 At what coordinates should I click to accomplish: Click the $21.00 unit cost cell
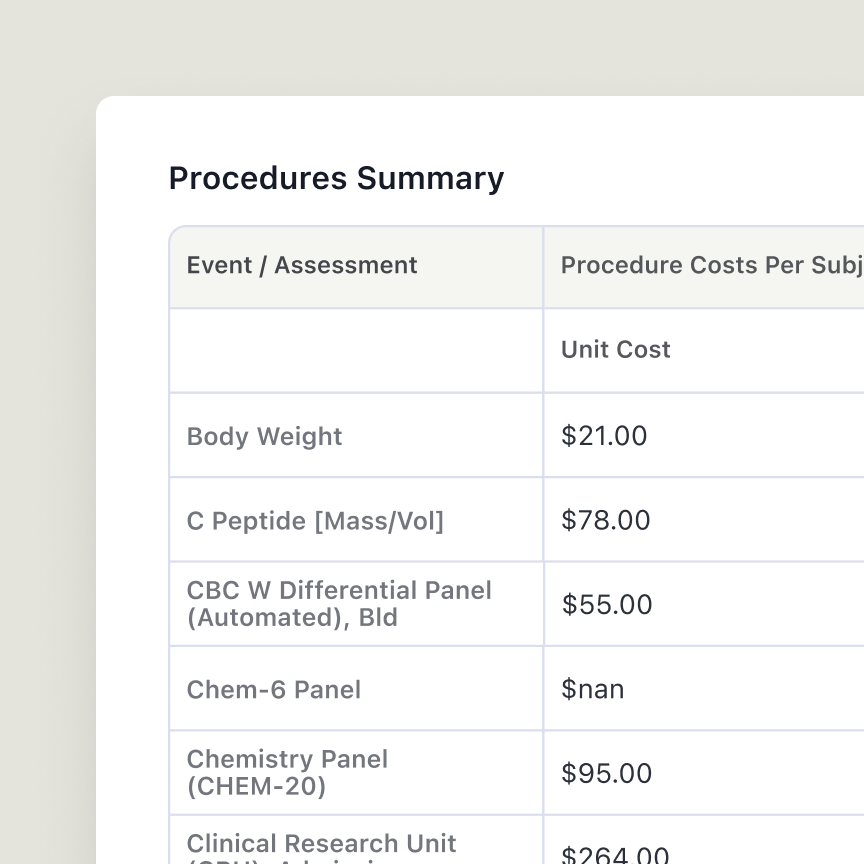(604, 436)
